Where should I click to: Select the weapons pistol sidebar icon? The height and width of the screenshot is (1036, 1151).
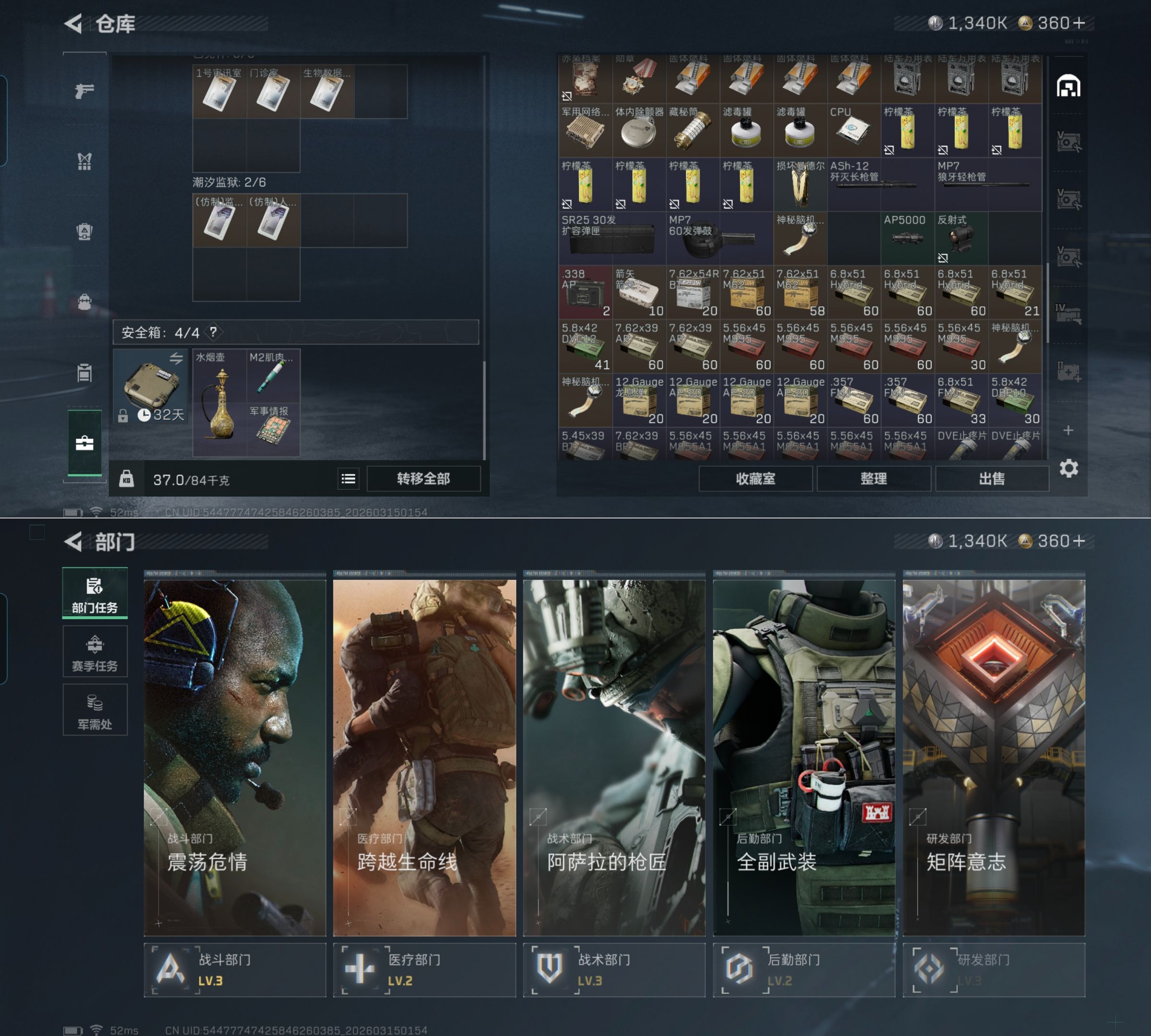click(x=84, y=91)
